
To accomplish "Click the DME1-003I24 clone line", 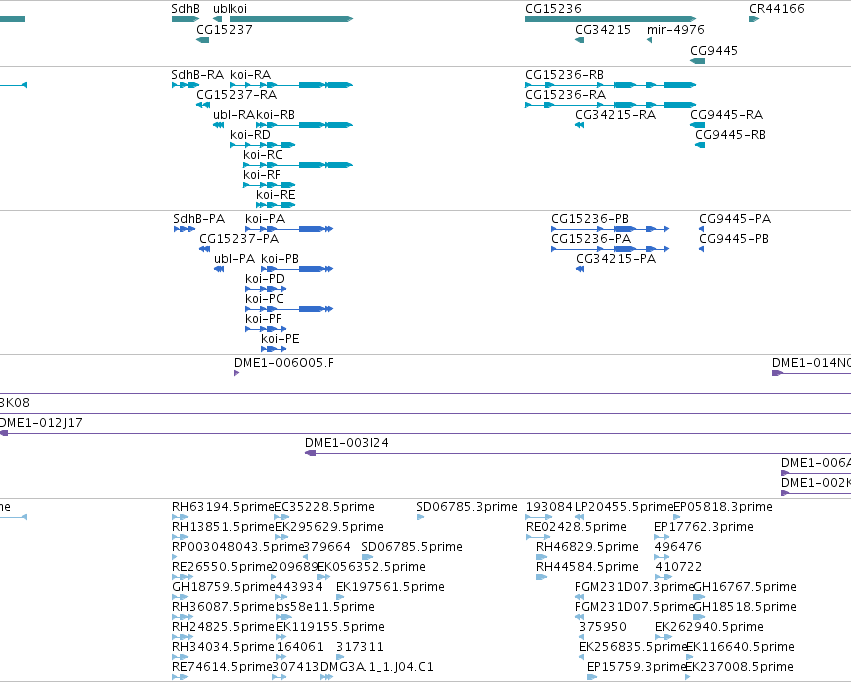I will tap(578, 454).
